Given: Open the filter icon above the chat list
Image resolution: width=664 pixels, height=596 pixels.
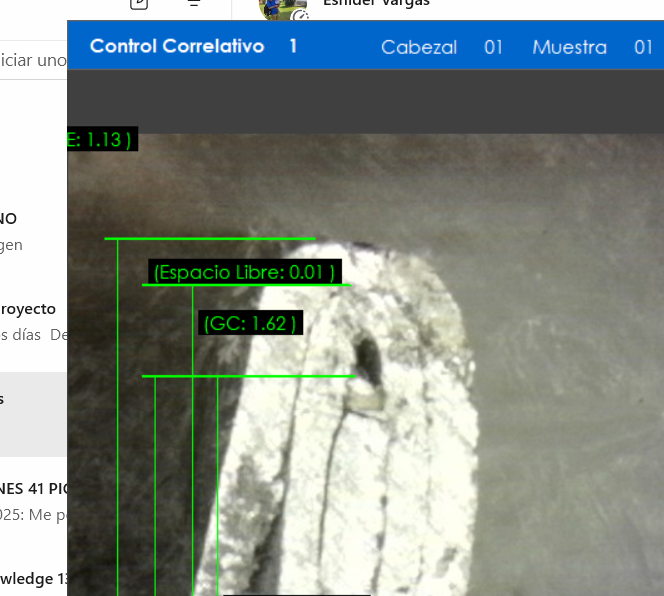Looking at the screenshot, I should pos(194,4).
